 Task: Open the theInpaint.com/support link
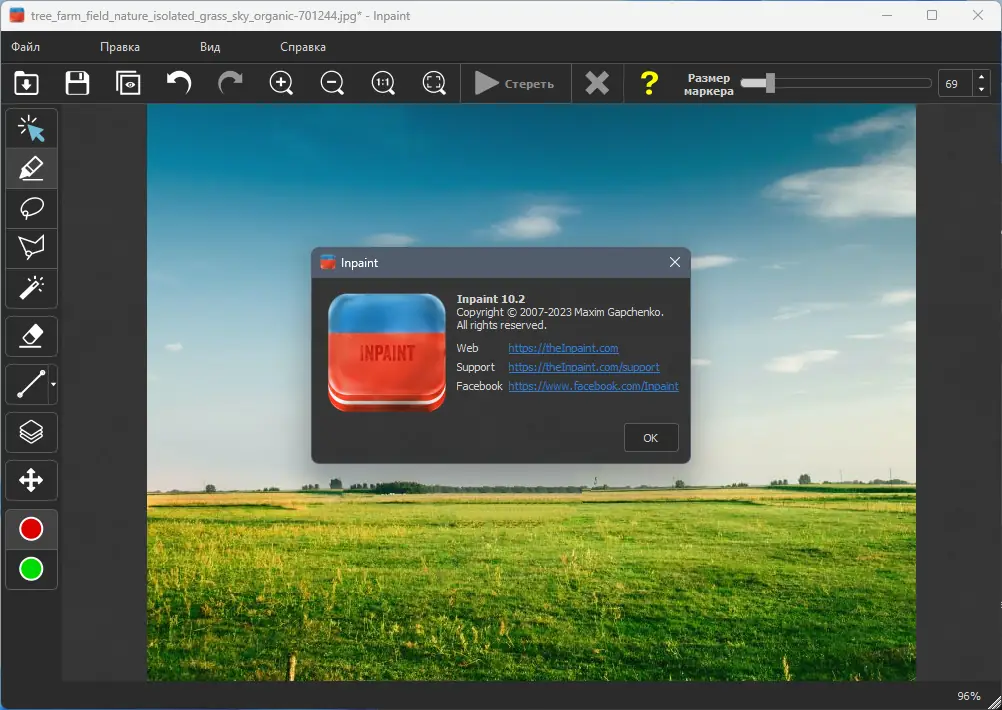click(x=584, y=367)
